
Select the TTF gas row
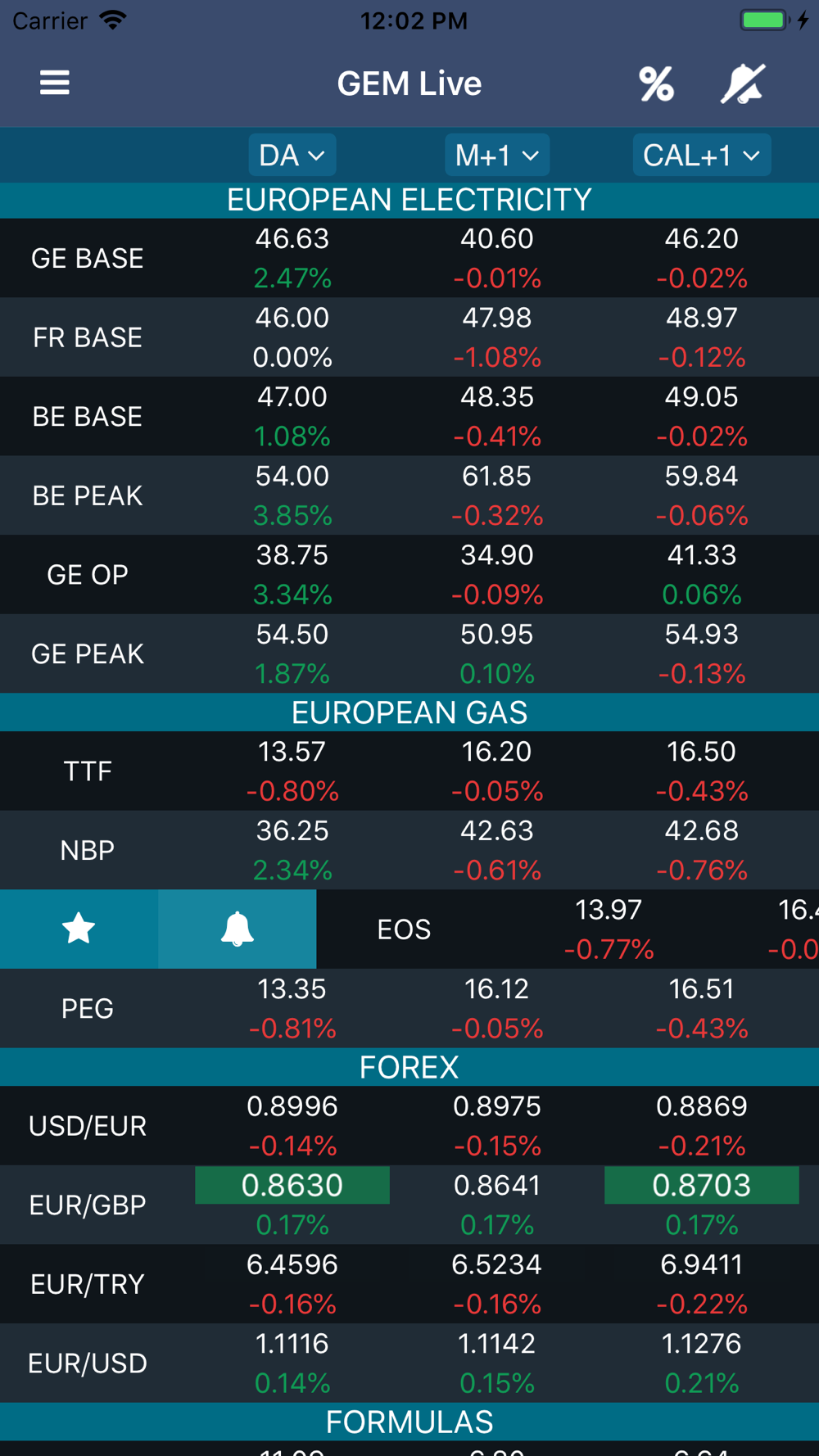409,771
